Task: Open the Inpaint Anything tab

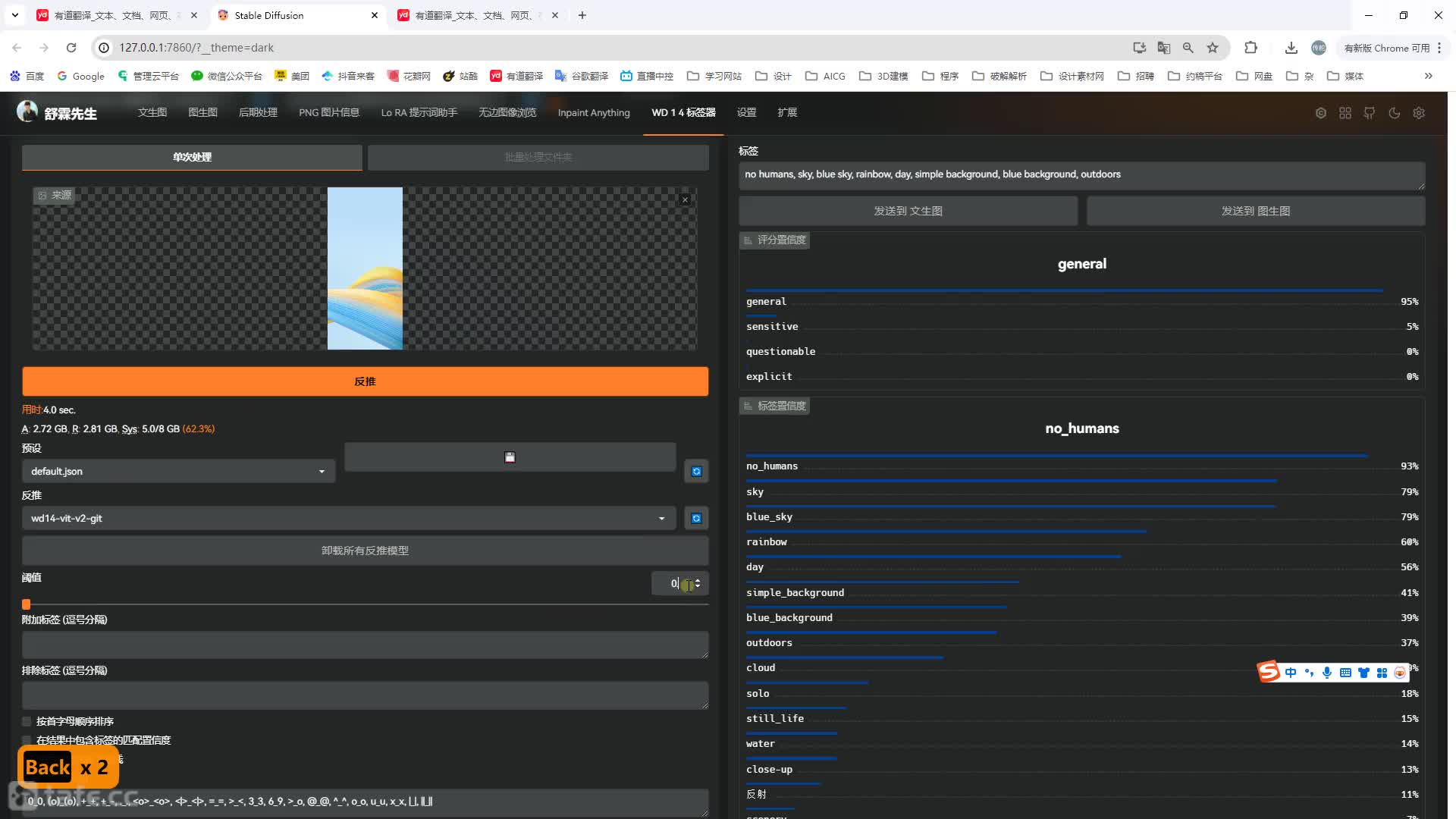Action: tap(594, 112)
